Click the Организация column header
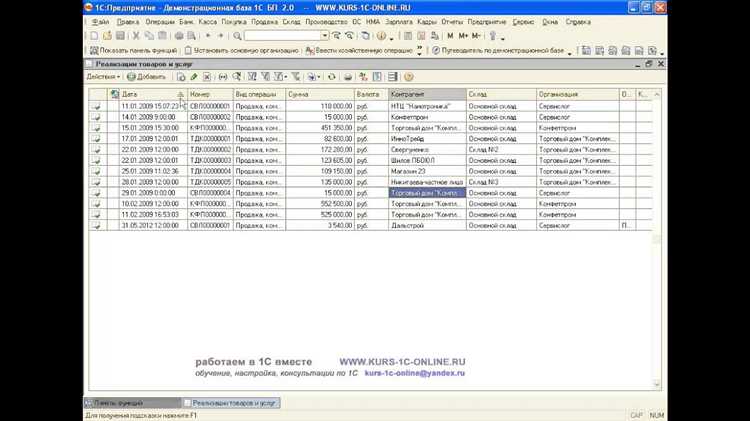The image size is (750, 421). [578, 94]
